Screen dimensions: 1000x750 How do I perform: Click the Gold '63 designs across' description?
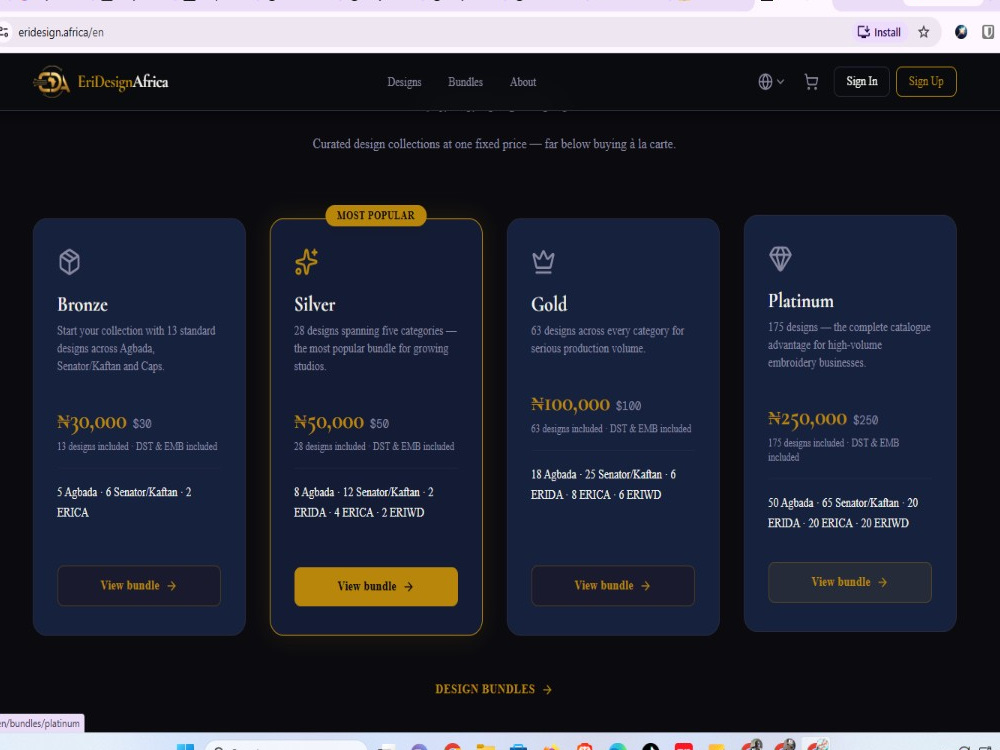(607, 339)
